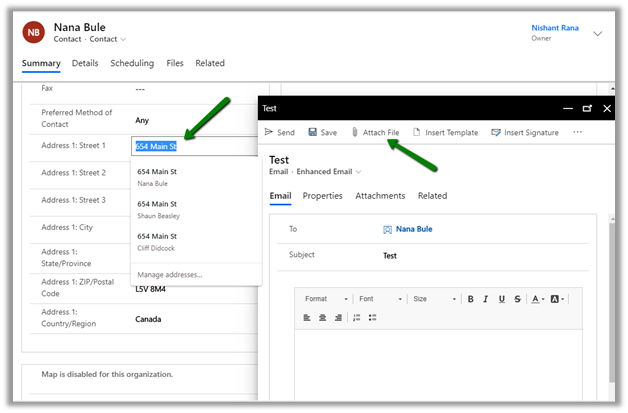Click Manage addresses link

[x=169, y=274]
